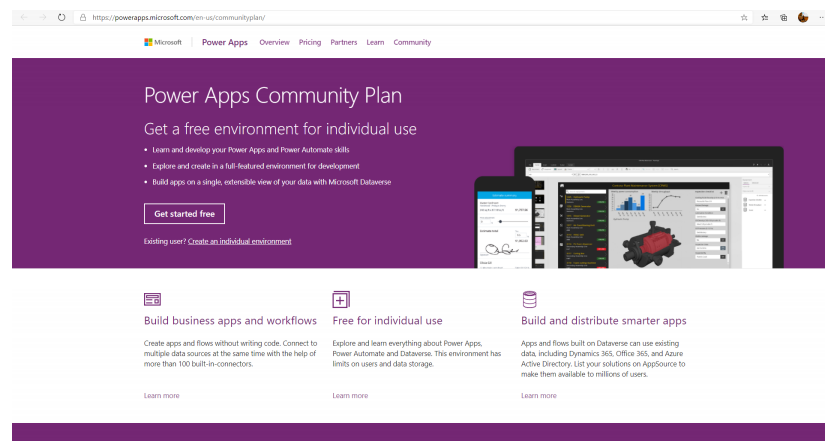Open the Power Apps home link

click(224, 42)
